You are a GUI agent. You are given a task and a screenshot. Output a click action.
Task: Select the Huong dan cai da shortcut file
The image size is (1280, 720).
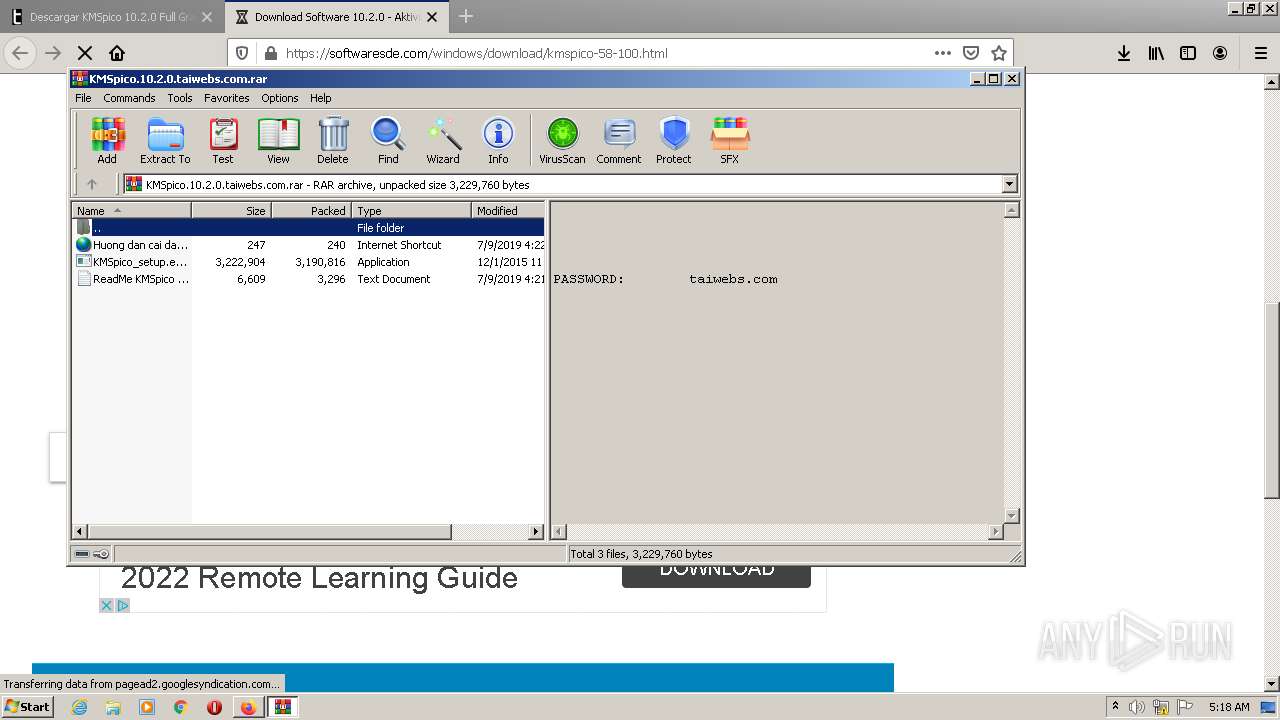click(x=309, y=245)
